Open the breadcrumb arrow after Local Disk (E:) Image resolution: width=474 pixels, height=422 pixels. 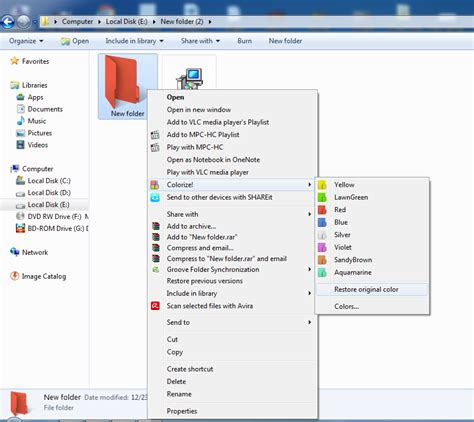[x=154, y=22]
